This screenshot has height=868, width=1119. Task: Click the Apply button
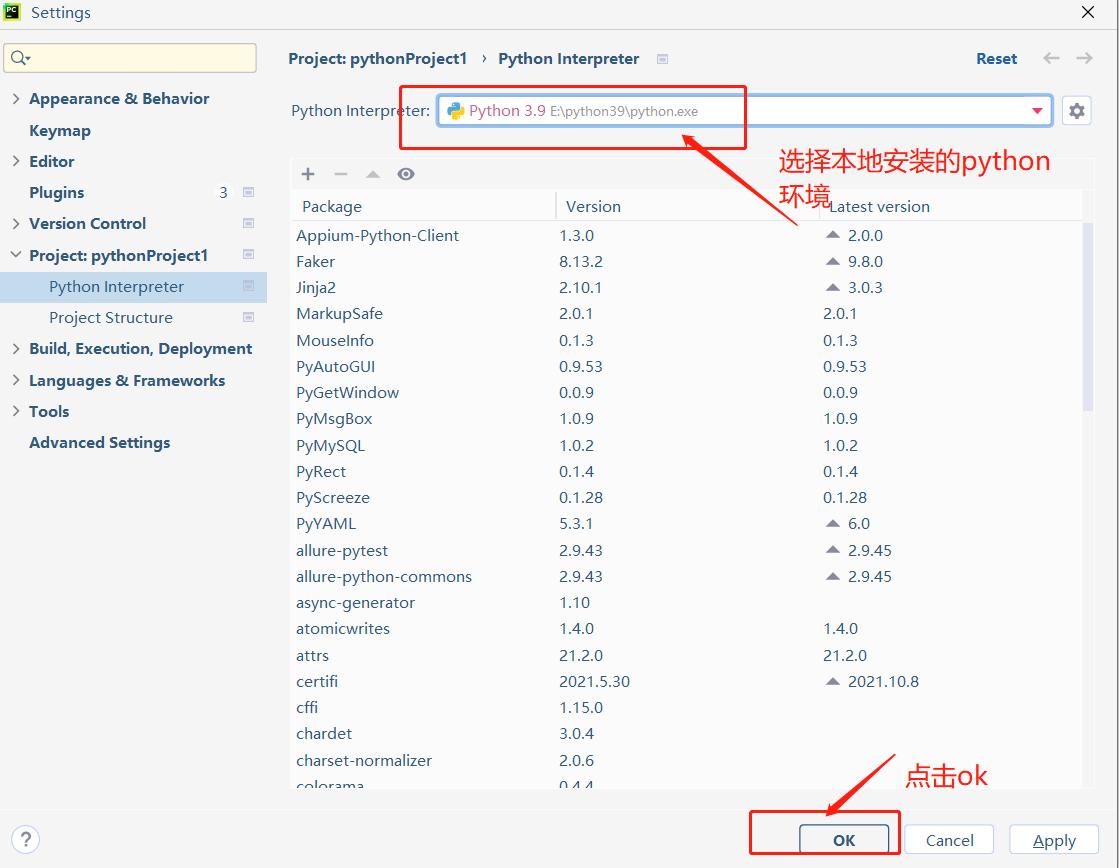tap(1053, 840)
